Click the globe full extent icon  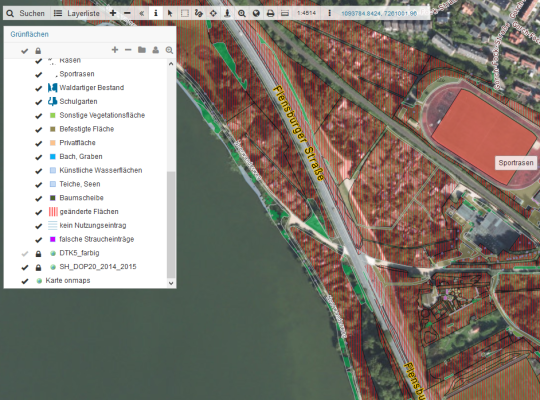[x=256, y=13]
